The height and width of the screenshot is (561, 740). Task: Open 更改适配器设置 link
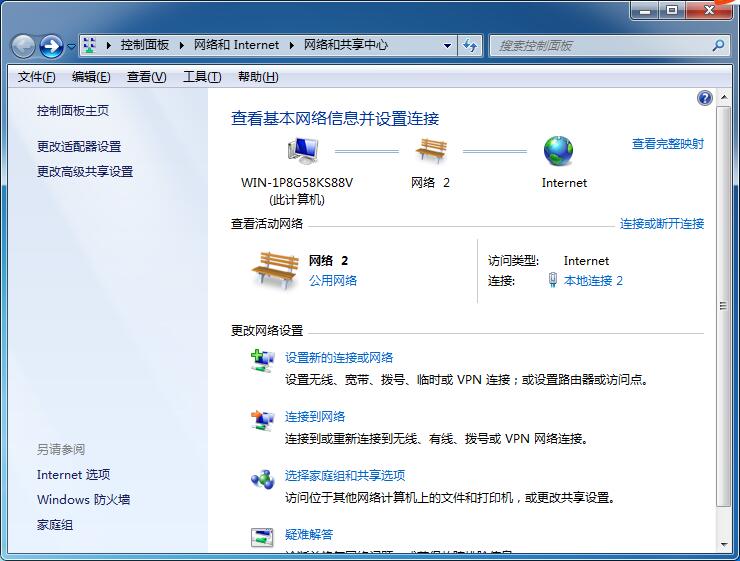point(79,146)
